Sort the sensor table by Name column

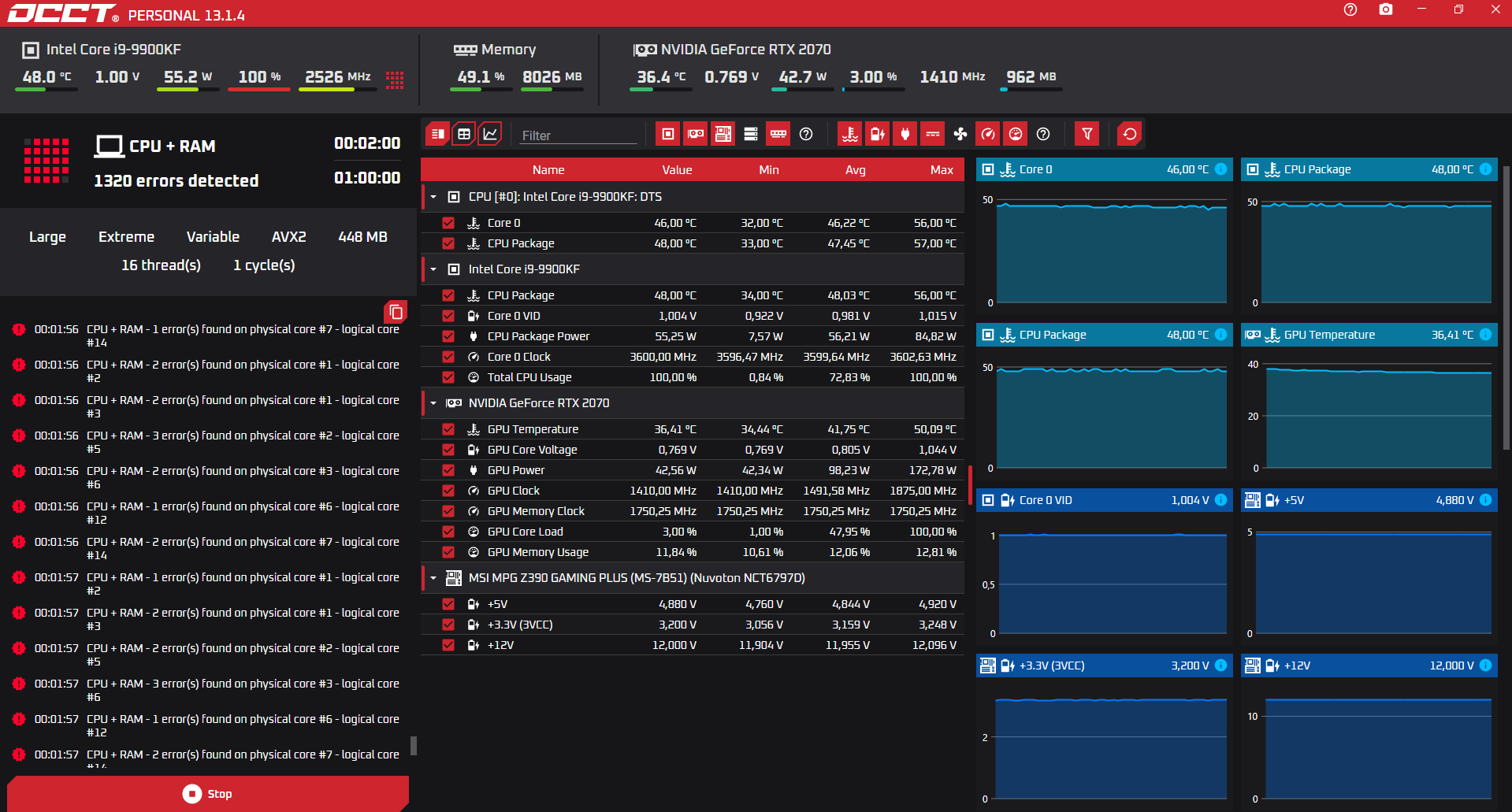548,170
